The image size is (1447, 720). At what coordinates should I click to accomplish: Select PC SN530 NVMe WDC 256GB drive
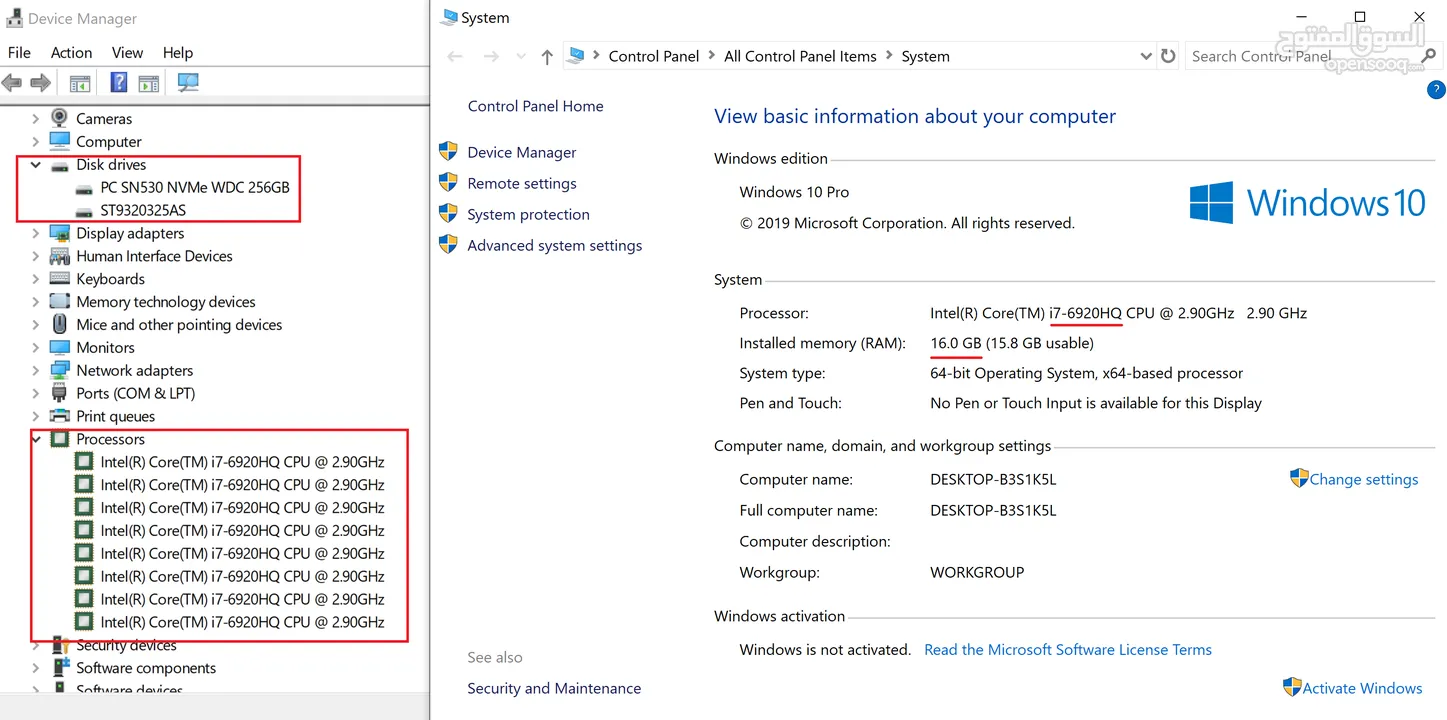click(195, 187)
